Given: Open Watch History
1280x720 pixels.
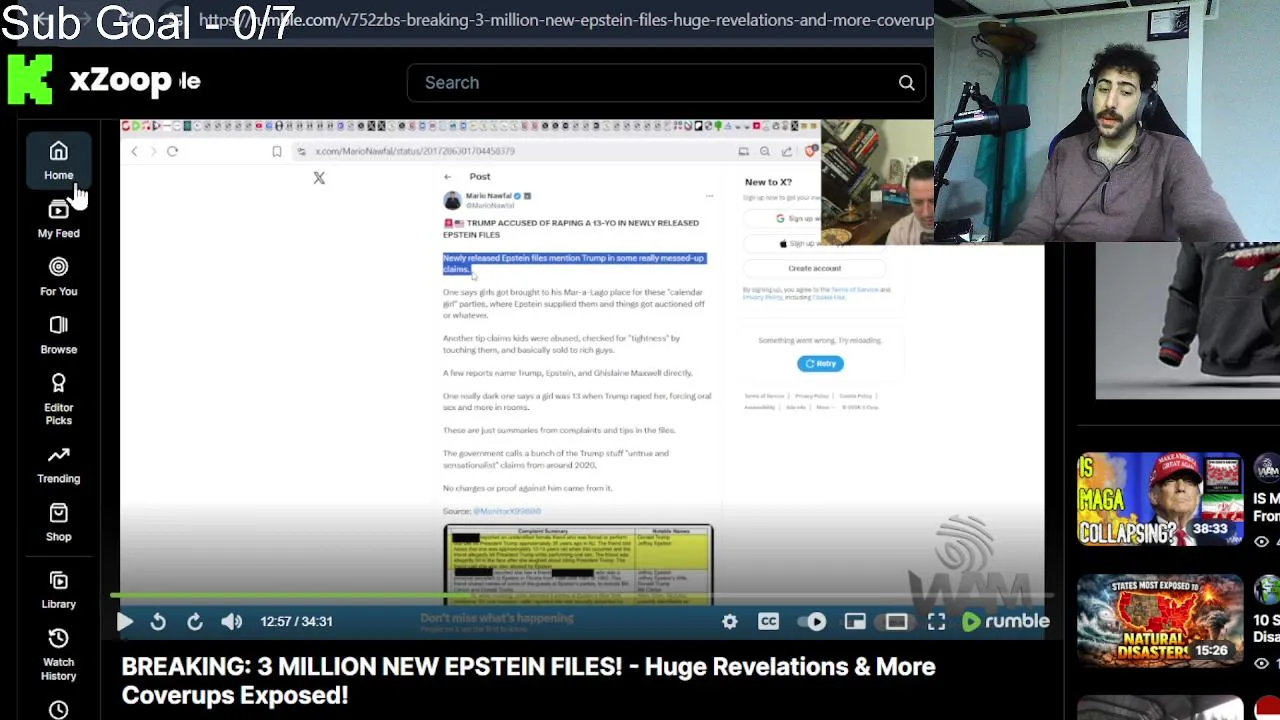Looking at the screenshot, I should [x=58, y=655].
